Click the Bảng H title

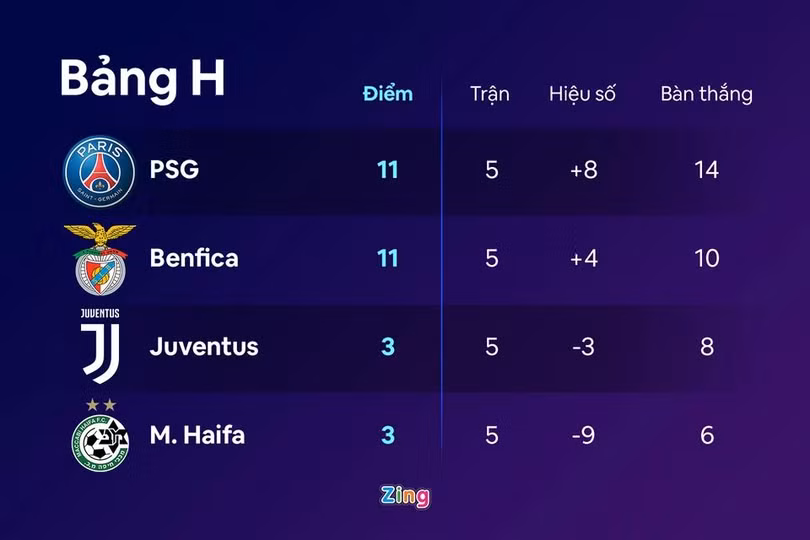click(x=142, y=78)
